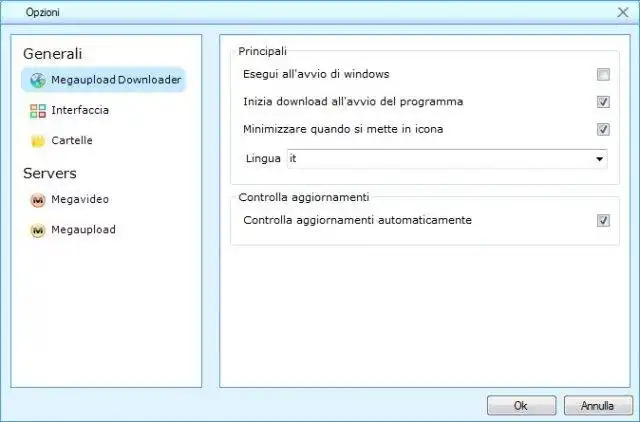Click the Megavideo orange M icon

point(38,200)
